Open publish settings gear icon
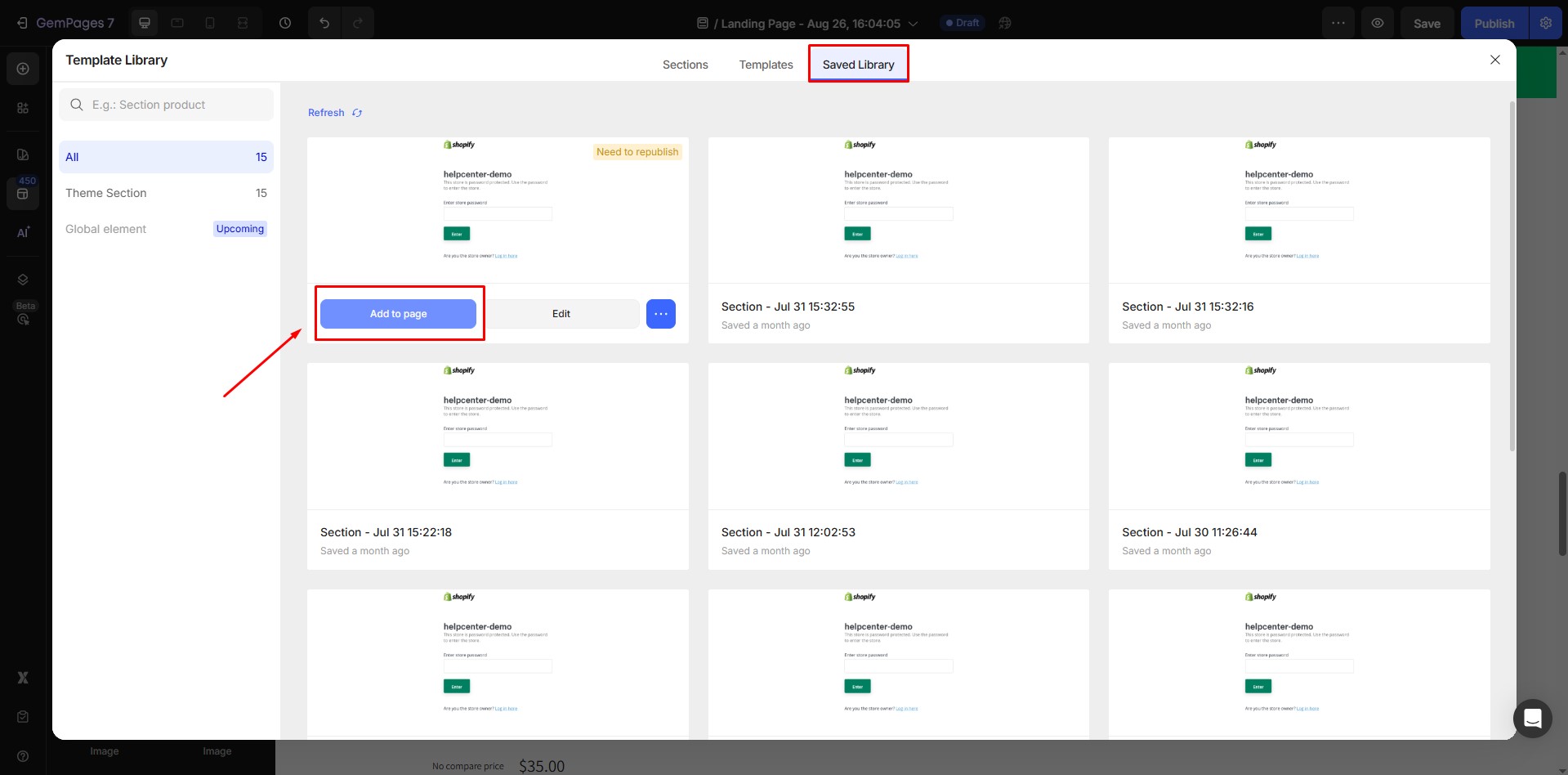1568x775 pixels. click(x=1545, y=23)
